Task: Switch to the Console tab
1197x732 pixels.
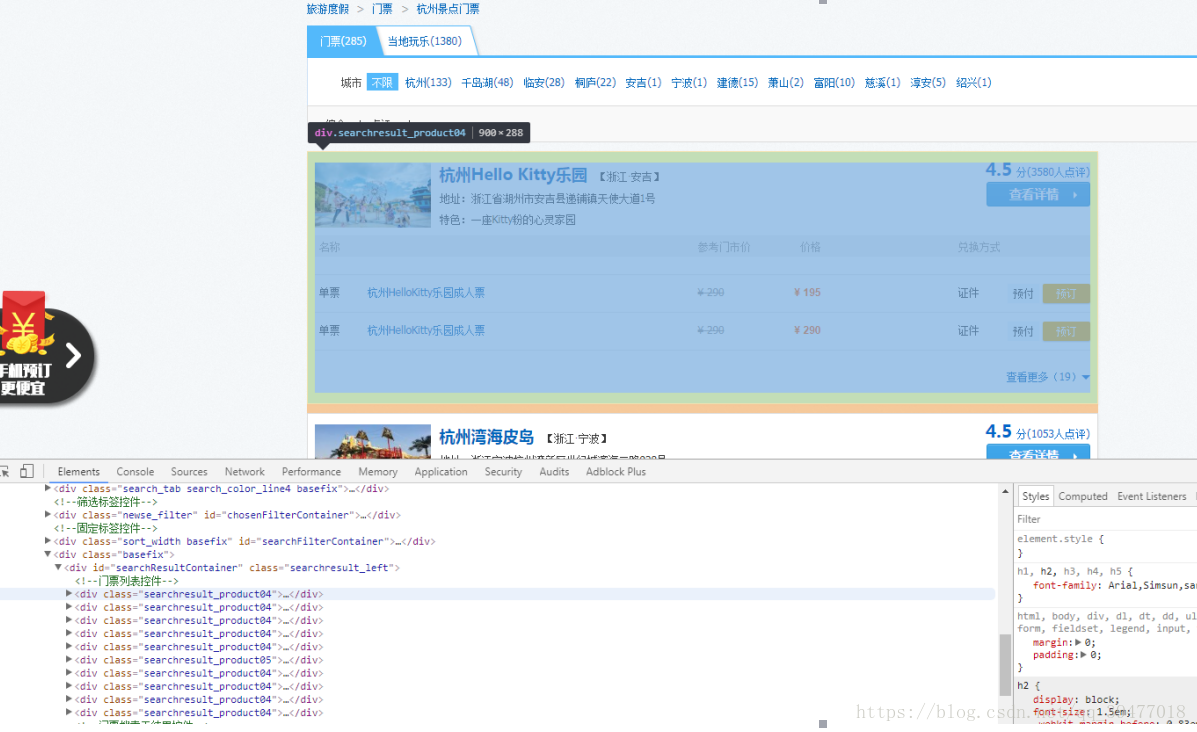Action: [x=135, y=472]
